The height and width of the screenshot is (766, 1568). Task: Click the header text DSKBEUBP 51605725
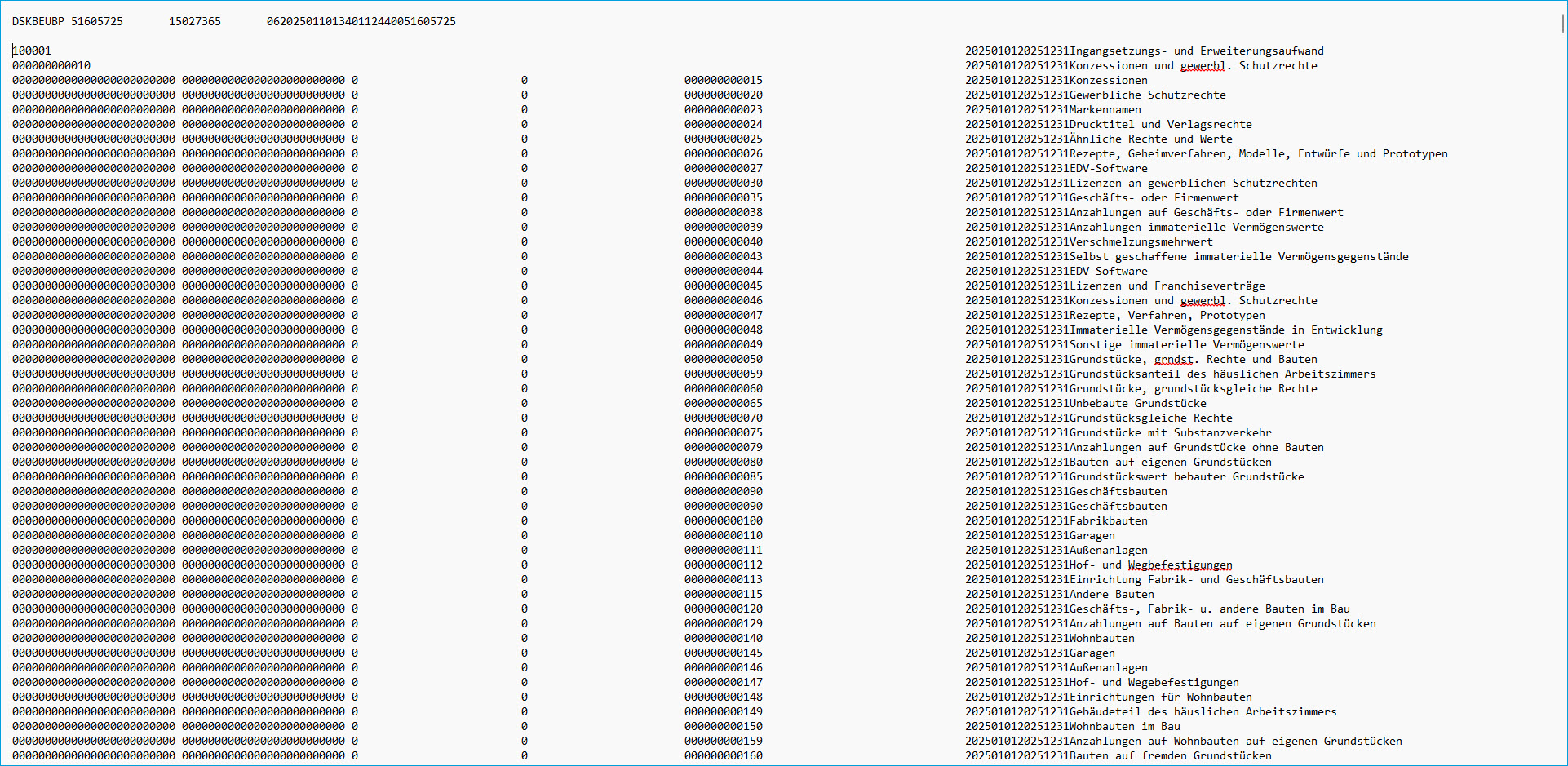(x=68, y=21)
